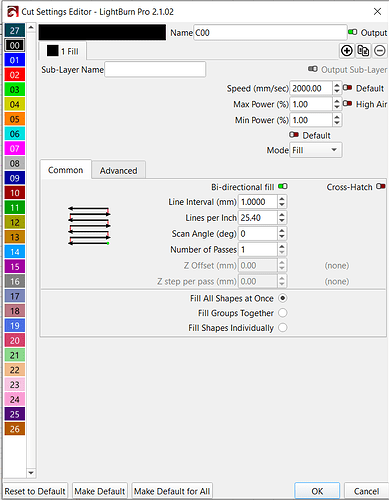The width and height of the screenshot is (389, 500).
Task: Click the Make Default button
Action: [x=100, y=491]
